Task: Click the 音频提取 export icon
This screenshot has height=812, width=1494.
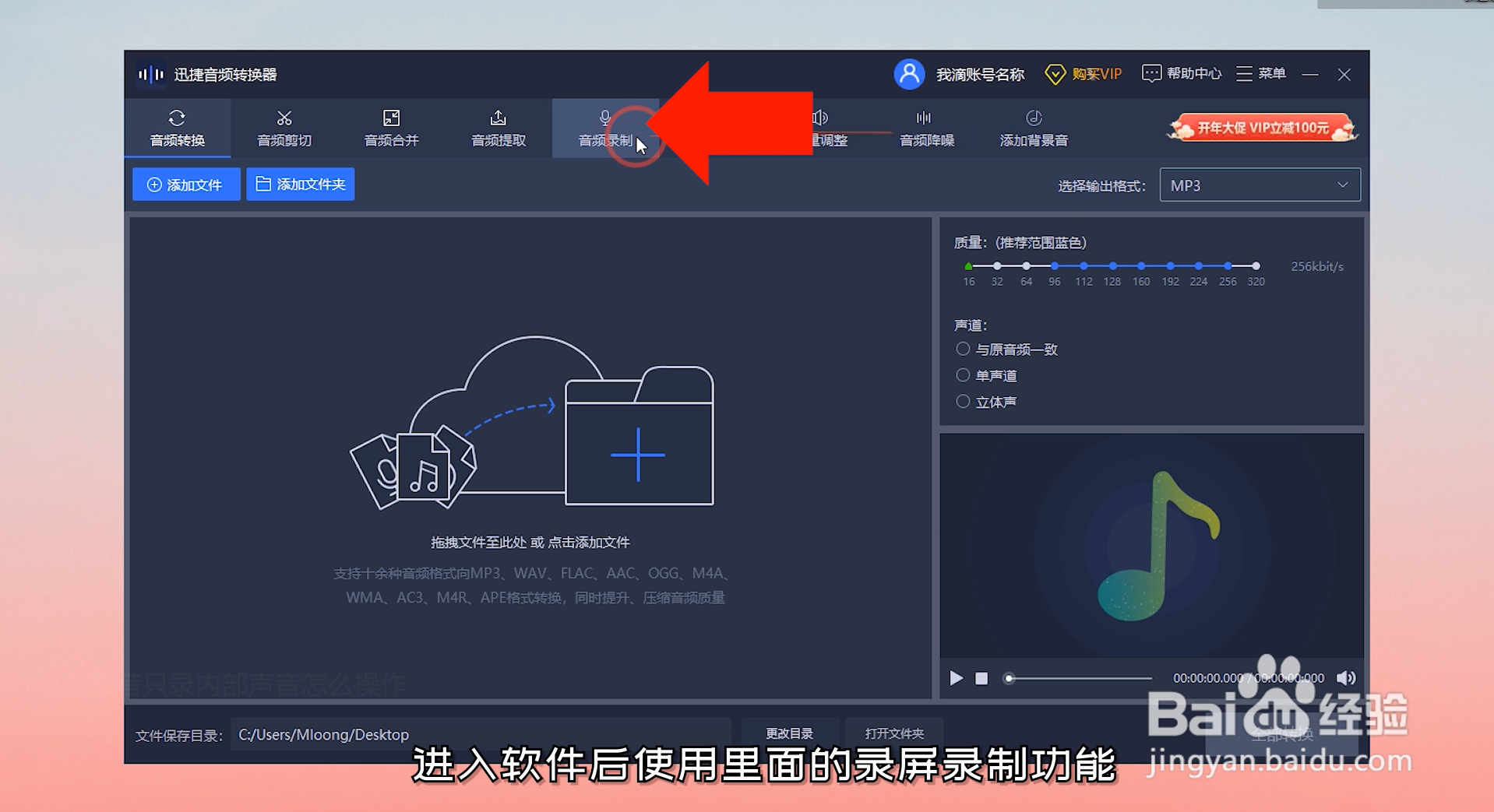Action: click(x=499, y=118)
